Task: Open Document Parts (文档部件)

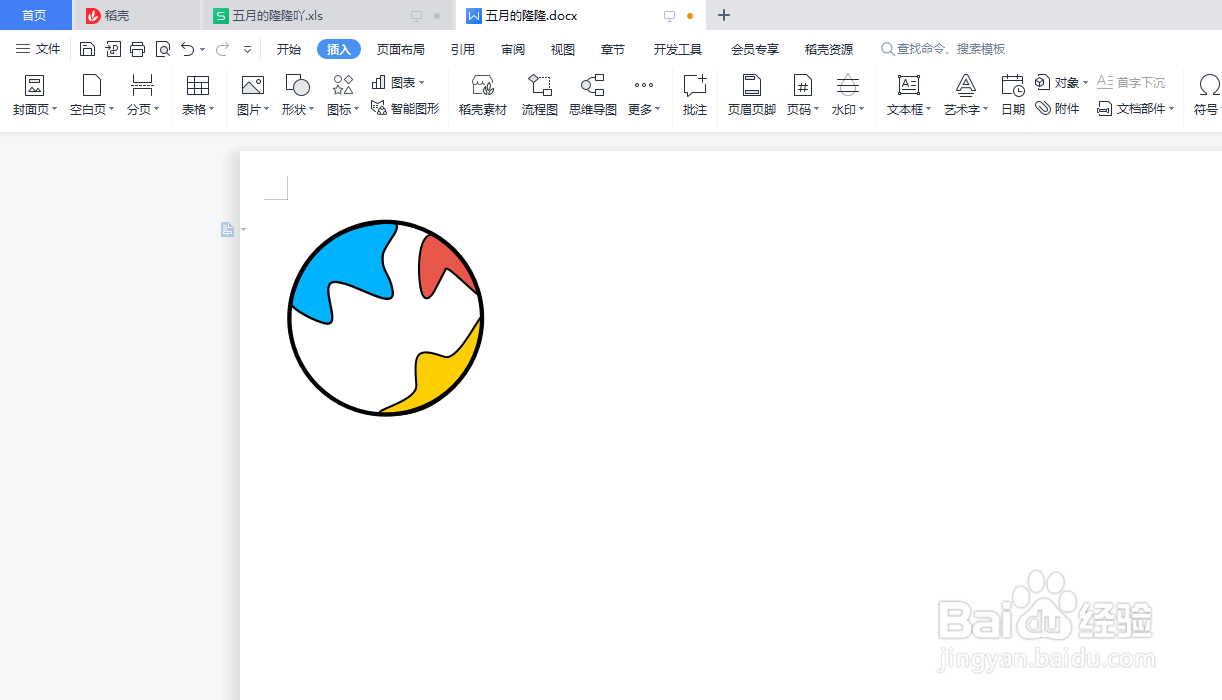Action: point(1136,108)
